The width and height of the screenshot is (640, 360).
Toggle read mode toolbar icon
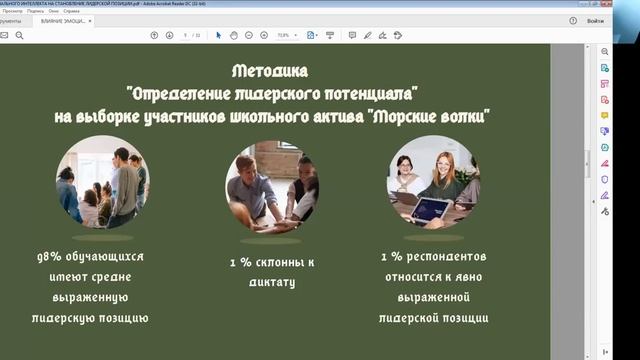point(330,36)
